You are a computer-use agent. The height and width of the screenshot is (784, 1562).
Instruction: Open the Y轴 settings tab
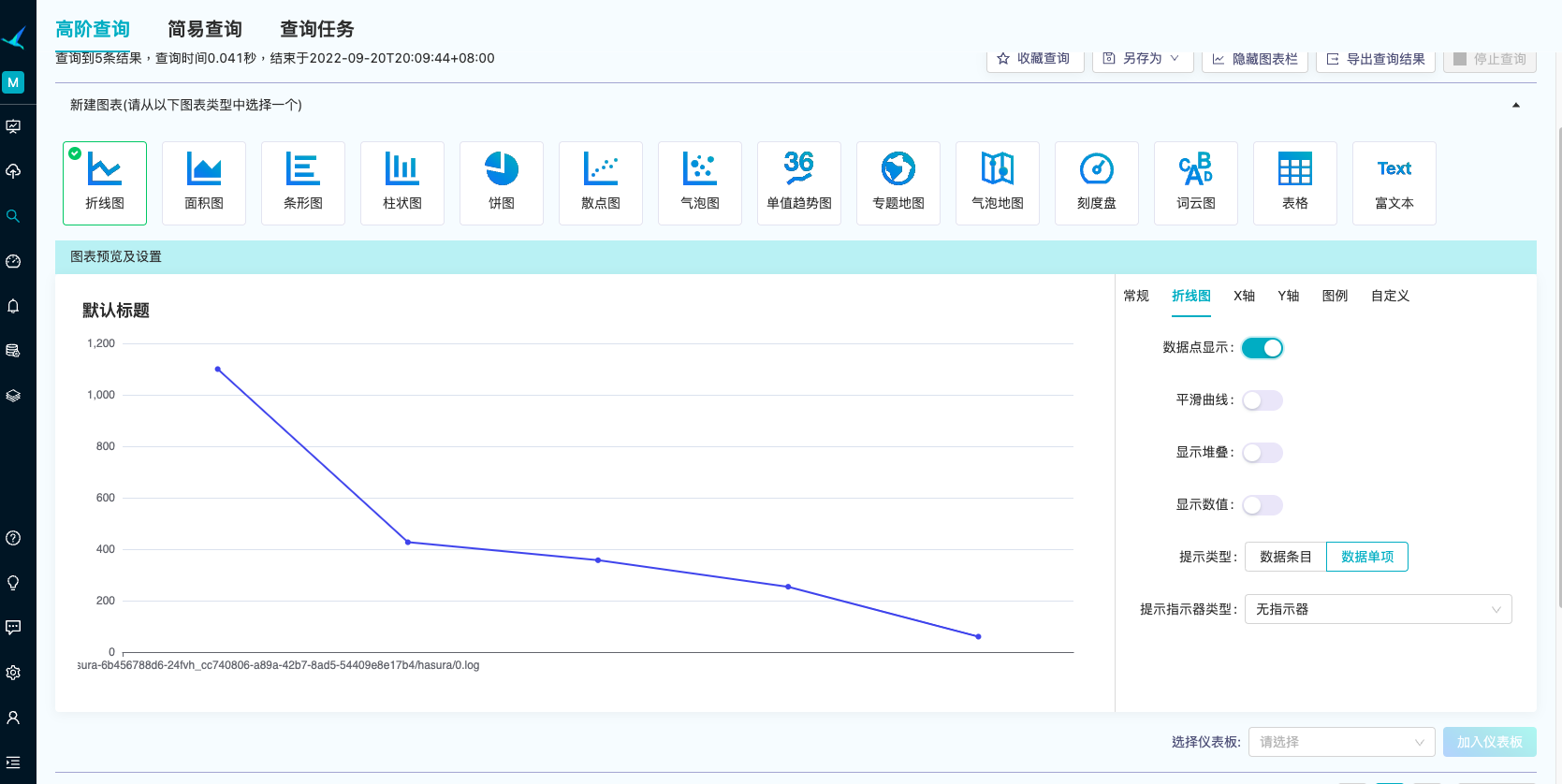(x=1289, y=296)
